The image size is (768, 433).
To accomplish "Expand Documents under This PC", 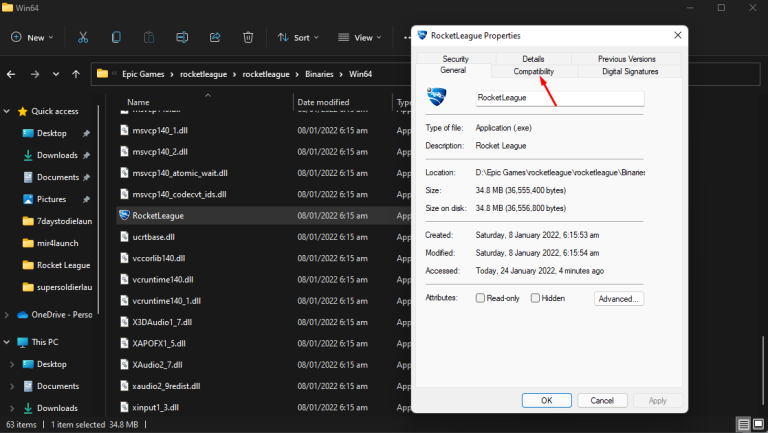I will pos(12,386).
